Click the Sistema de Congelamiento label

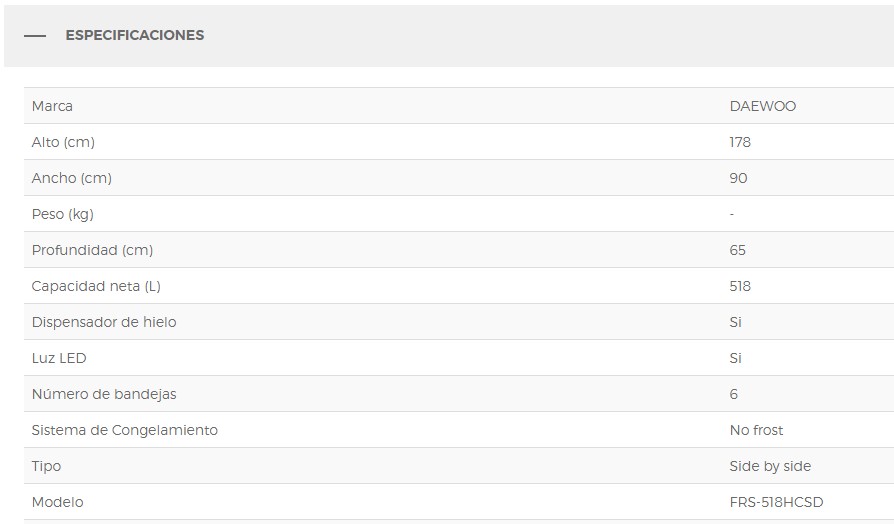[x=125, y=430]
